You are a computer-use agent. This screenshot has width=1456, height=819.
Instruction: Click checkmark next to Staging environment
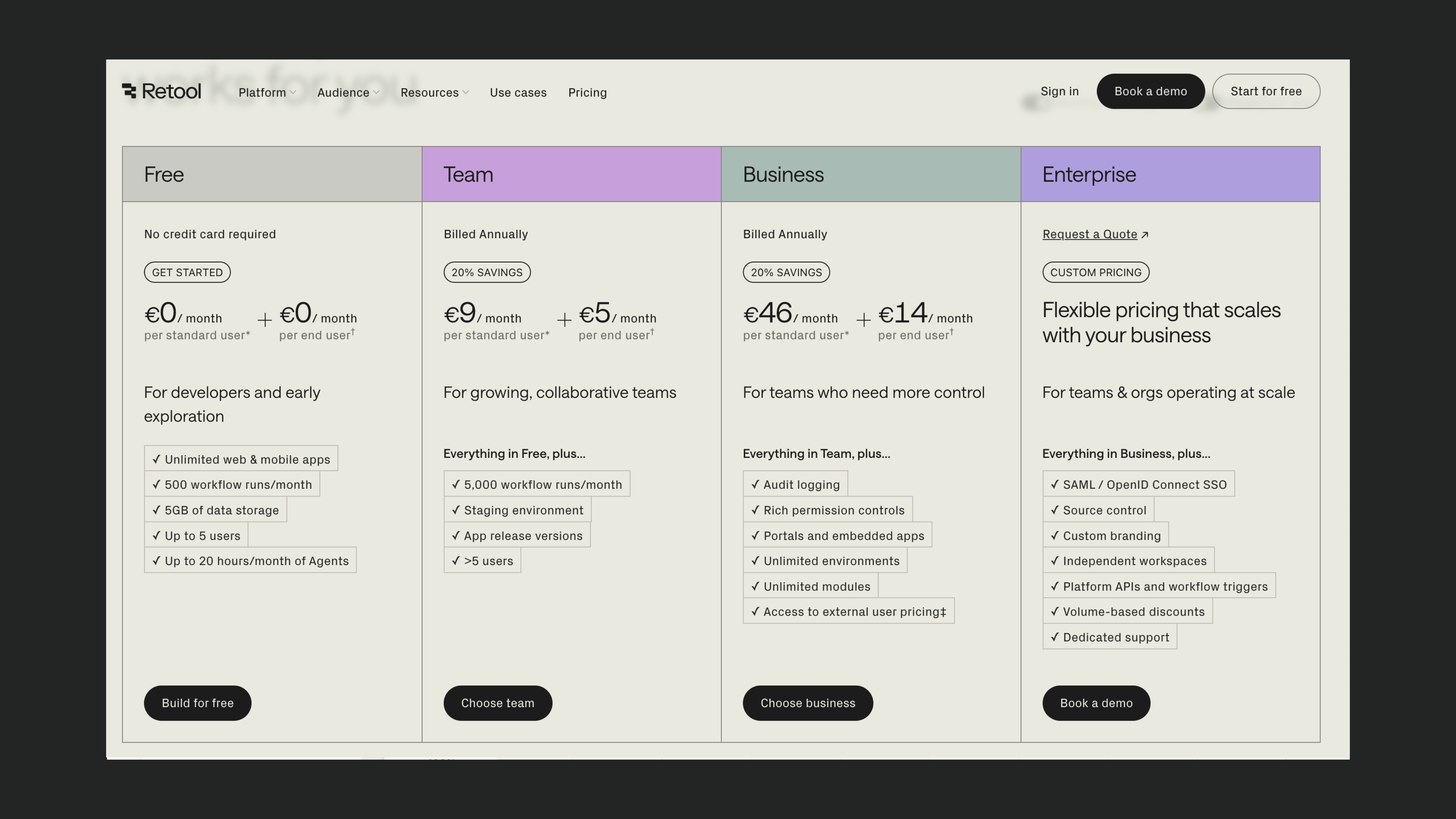pos(456,510)
